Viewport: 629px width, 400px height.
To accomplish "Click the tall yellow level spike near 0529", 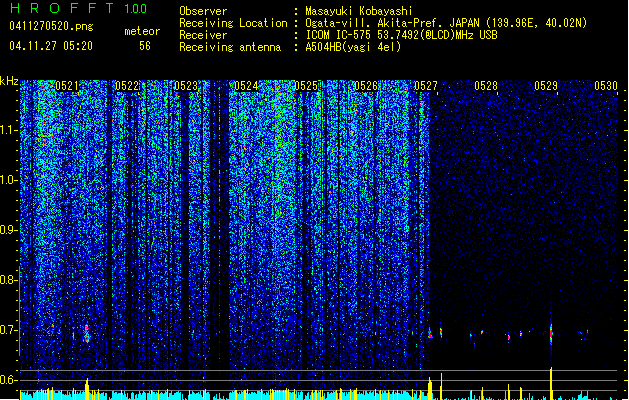I will coord(551,383).
